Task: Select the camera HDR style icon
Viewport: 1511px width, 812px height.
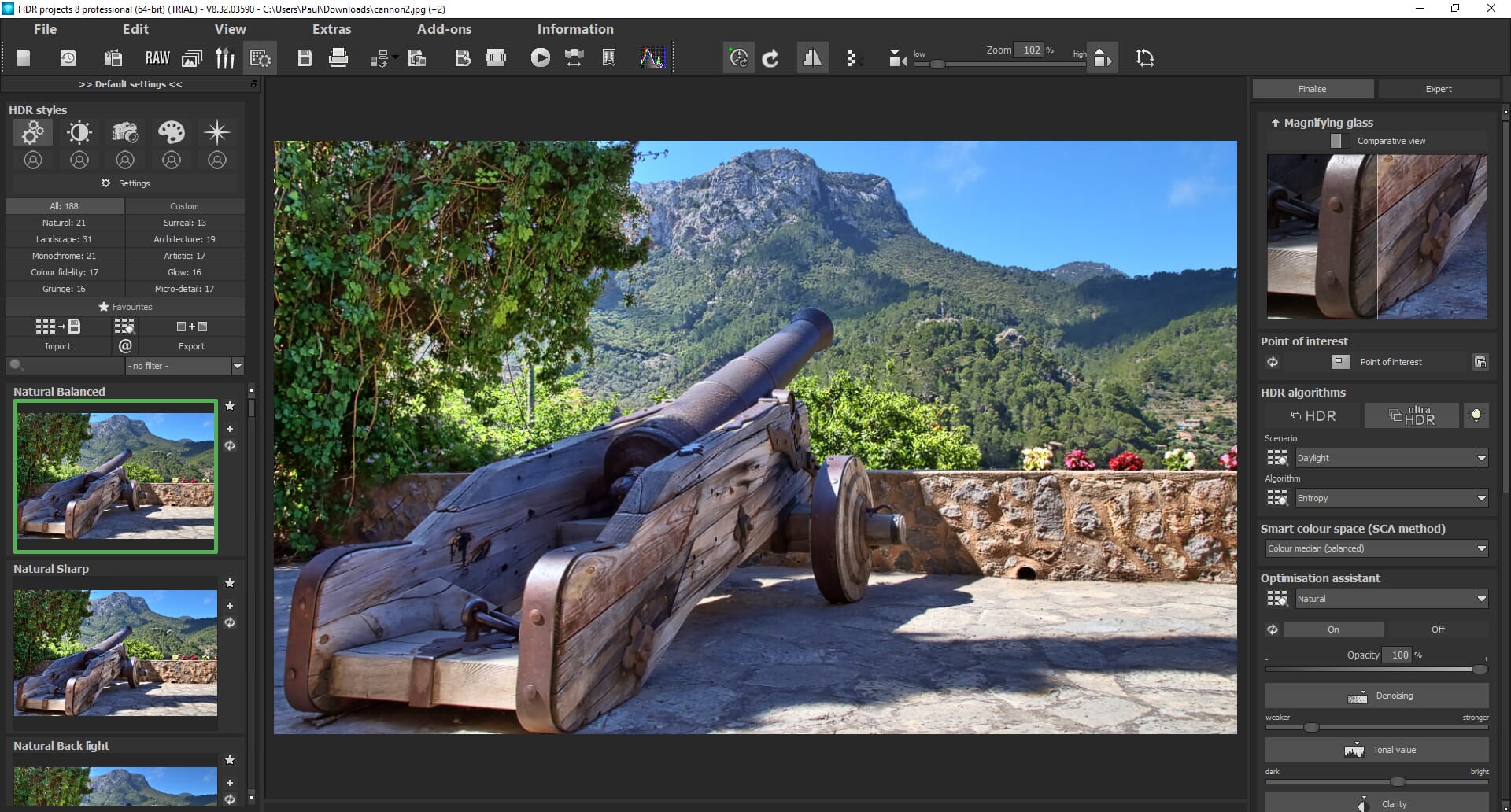Action: tap(125, 132)
